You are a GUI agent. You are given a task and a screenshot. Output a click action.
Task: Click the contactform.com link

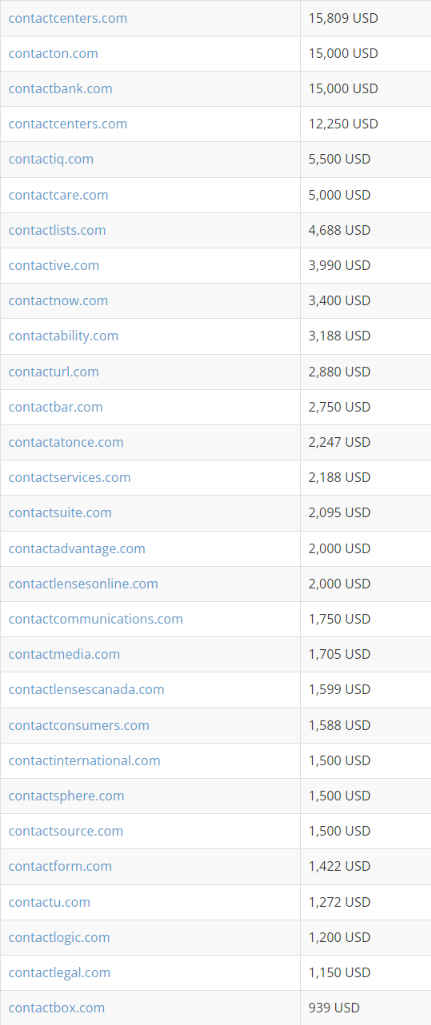click(60, 867)
